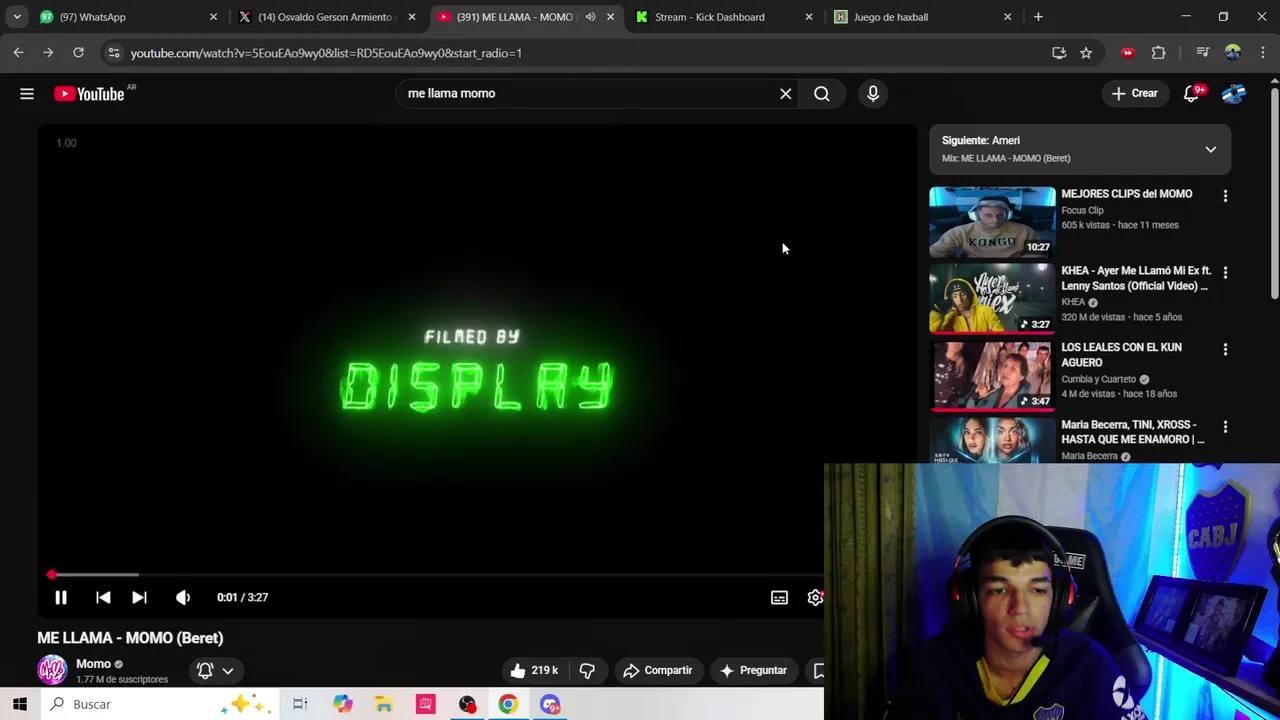Viewport: 1280px width, 720px height.
Task: Open the red fast-forward extension icon
Action: [x=1128, y=53]
